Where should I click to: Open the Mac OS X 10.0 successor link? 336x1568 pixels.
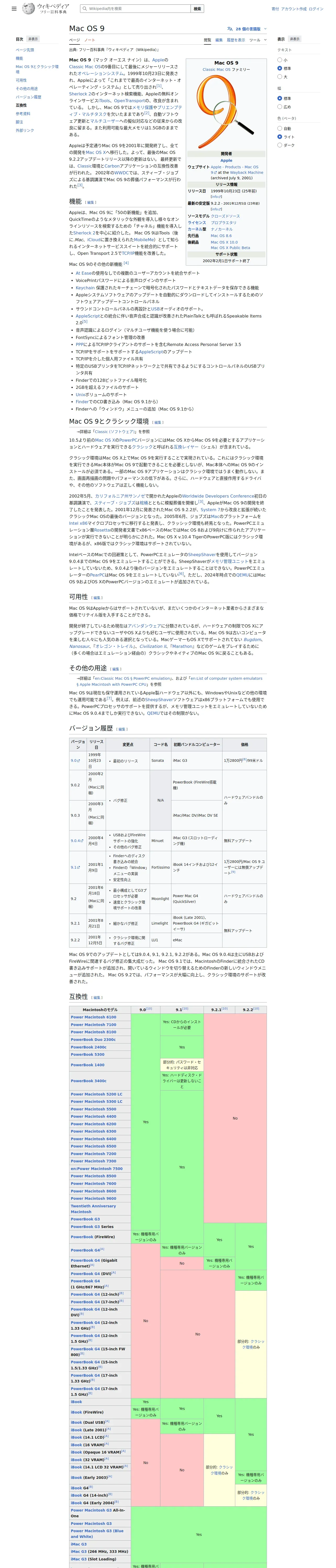point(225,242)
